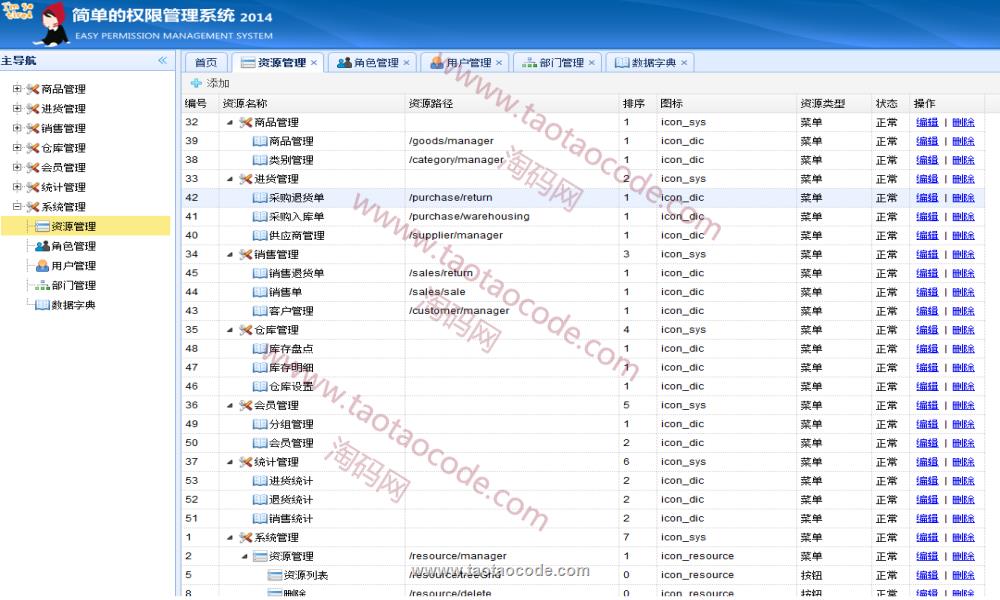Click the 排序 column header
The height and width of the screenshot is (600, 1000).
click(x=633, y=103)
